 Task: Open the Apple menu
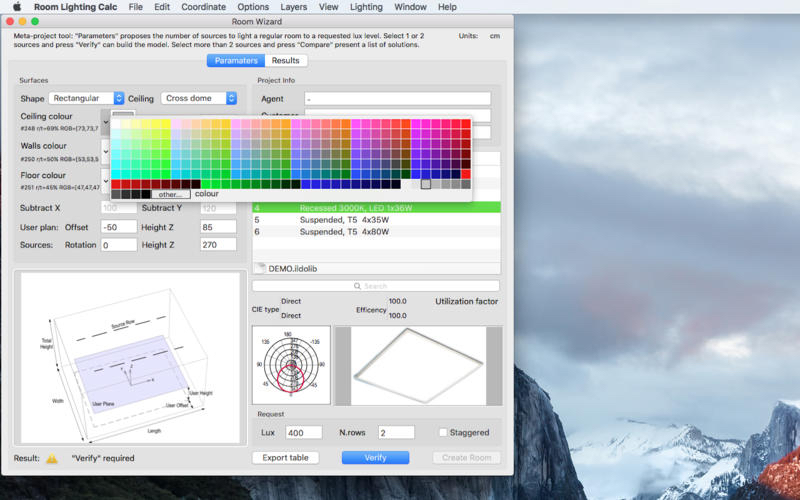[17, 7]
